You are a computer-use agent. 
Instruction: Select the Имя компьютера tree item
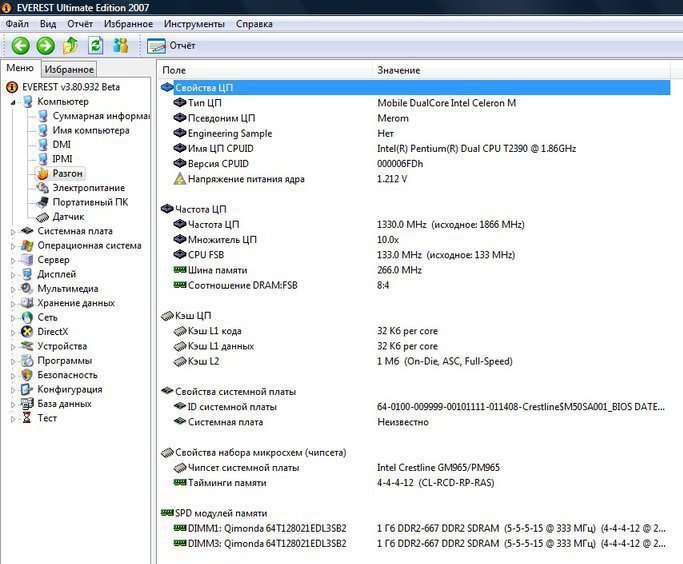[x=91, y=130]
